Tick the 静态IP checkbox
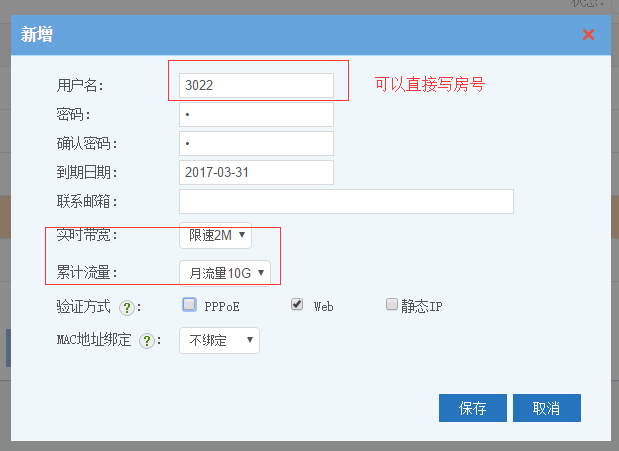619x451 pixels. click(x=392, y=305)
